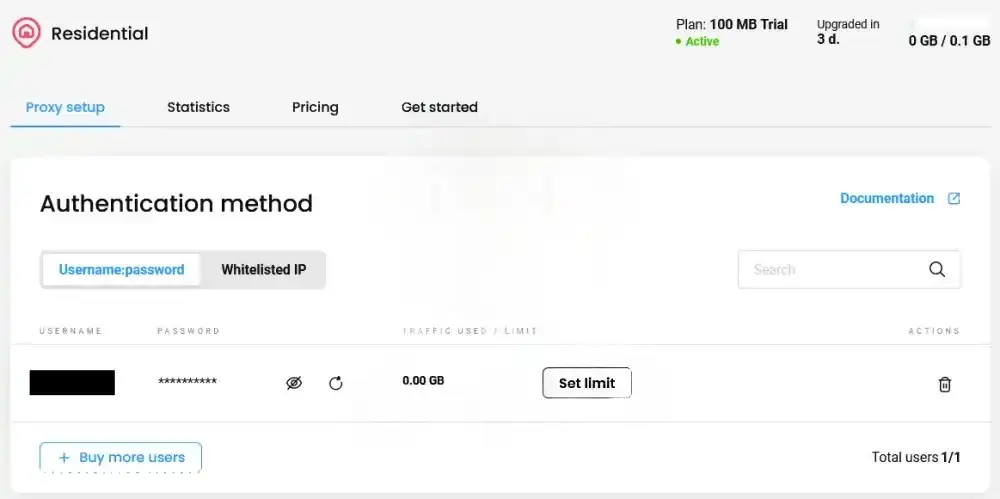This screenshot has height=499, width=1000.
Task: Go to the Get started tab
Action: pyautogui.click(x=439, y=107)
